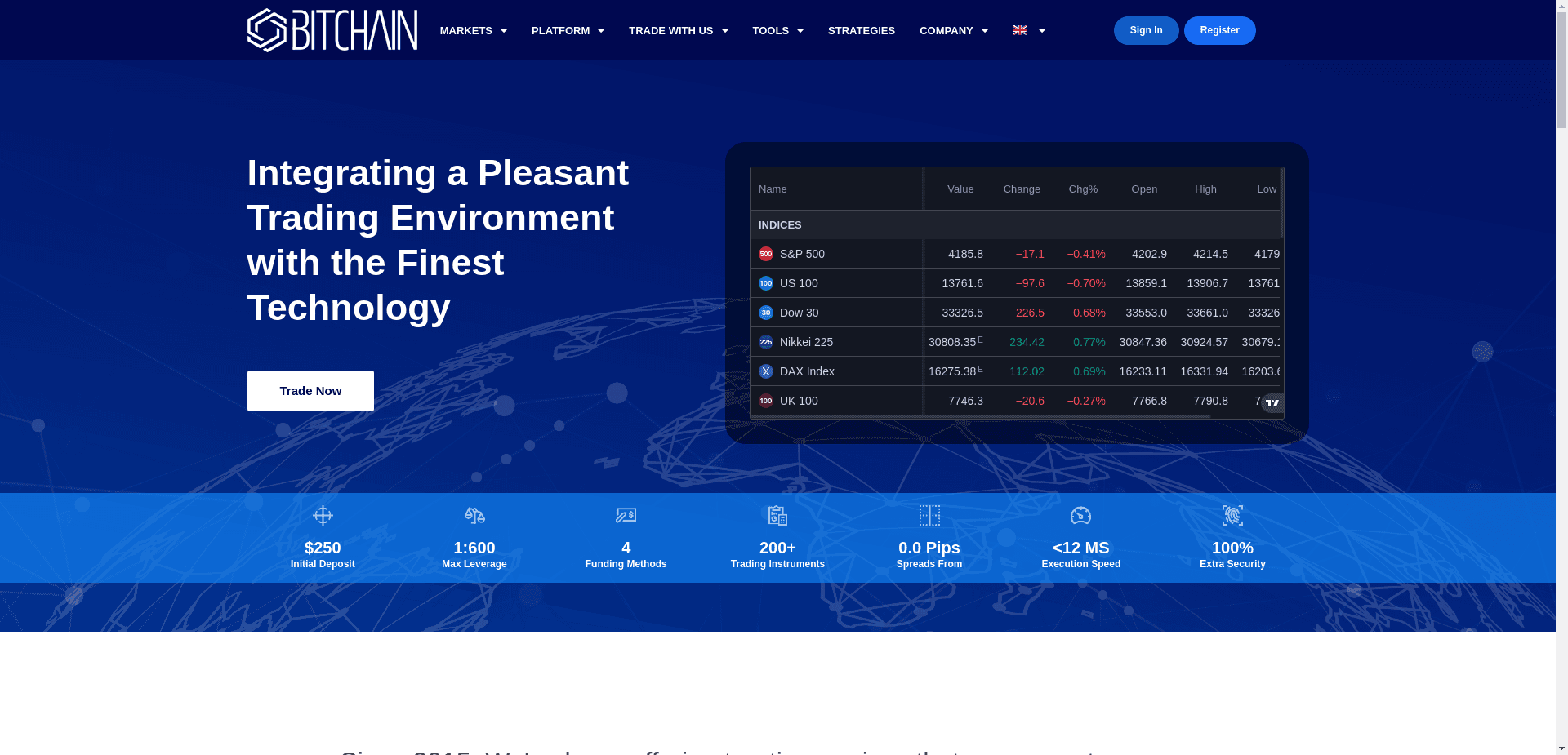Select the S&P 500 index icon
1568x755 pixels.
pos(765,254)
